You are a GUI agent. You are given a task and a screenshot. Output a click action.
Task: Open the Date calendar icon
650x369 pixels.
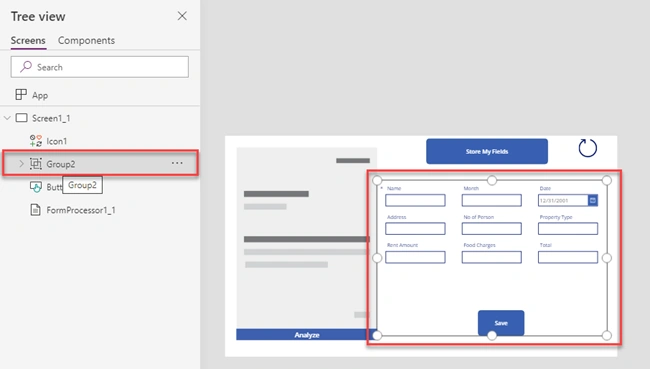pyautogui.click(x=593, y=200)
